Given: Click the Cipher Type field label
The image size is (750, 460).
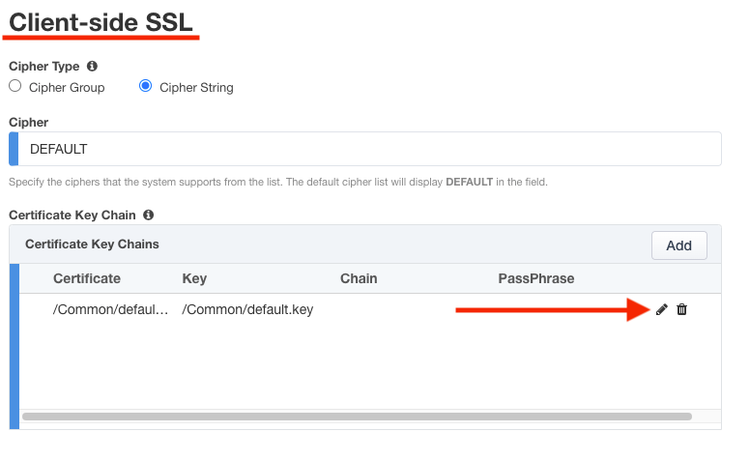Looking at the screenshot, I should 45,67.
